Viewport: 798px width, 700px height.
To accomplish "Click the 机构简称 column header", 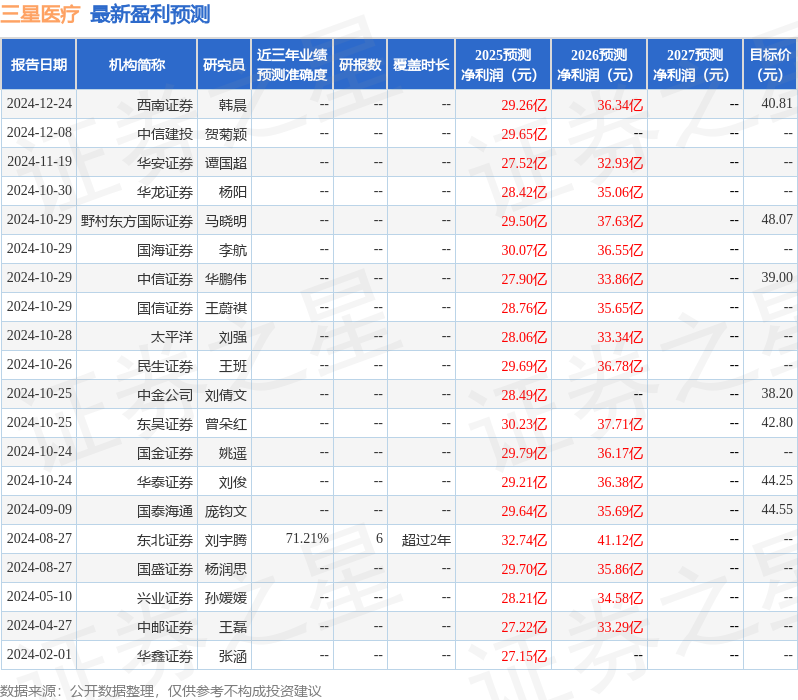I will click(136, 65).
